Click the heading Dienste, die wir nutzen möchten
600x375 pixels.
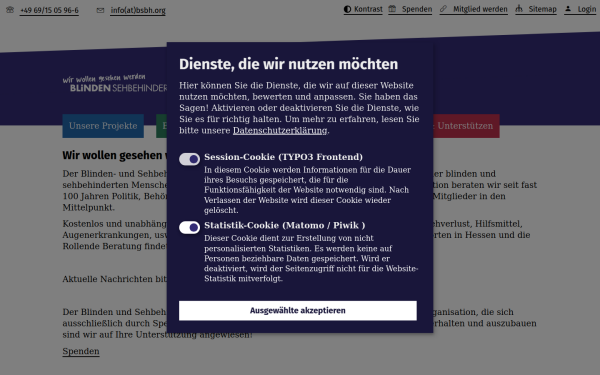289,64
